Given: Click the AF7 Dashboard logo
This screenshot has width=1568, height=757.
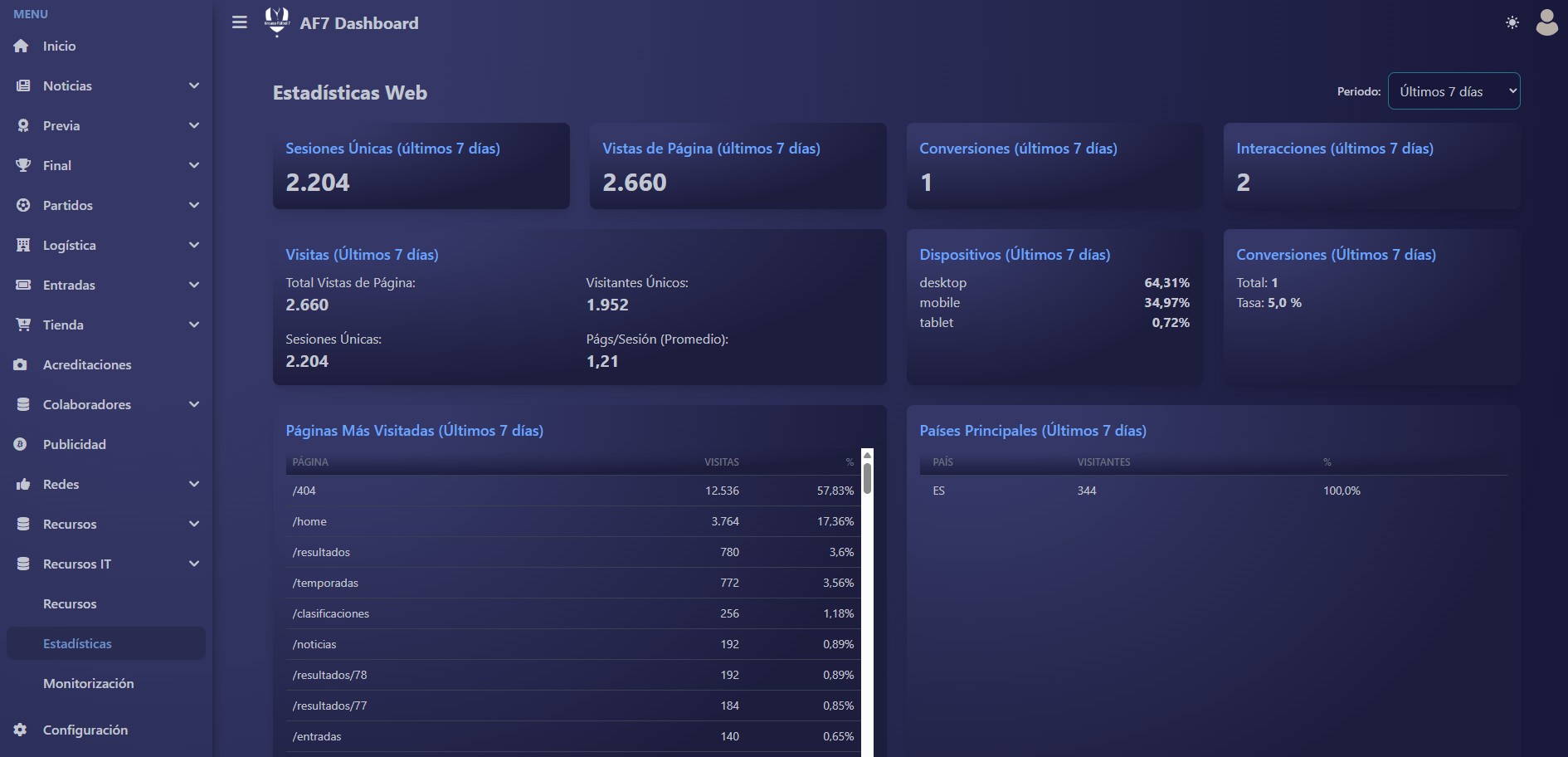Looking at the screenshot, I should 276,22.
